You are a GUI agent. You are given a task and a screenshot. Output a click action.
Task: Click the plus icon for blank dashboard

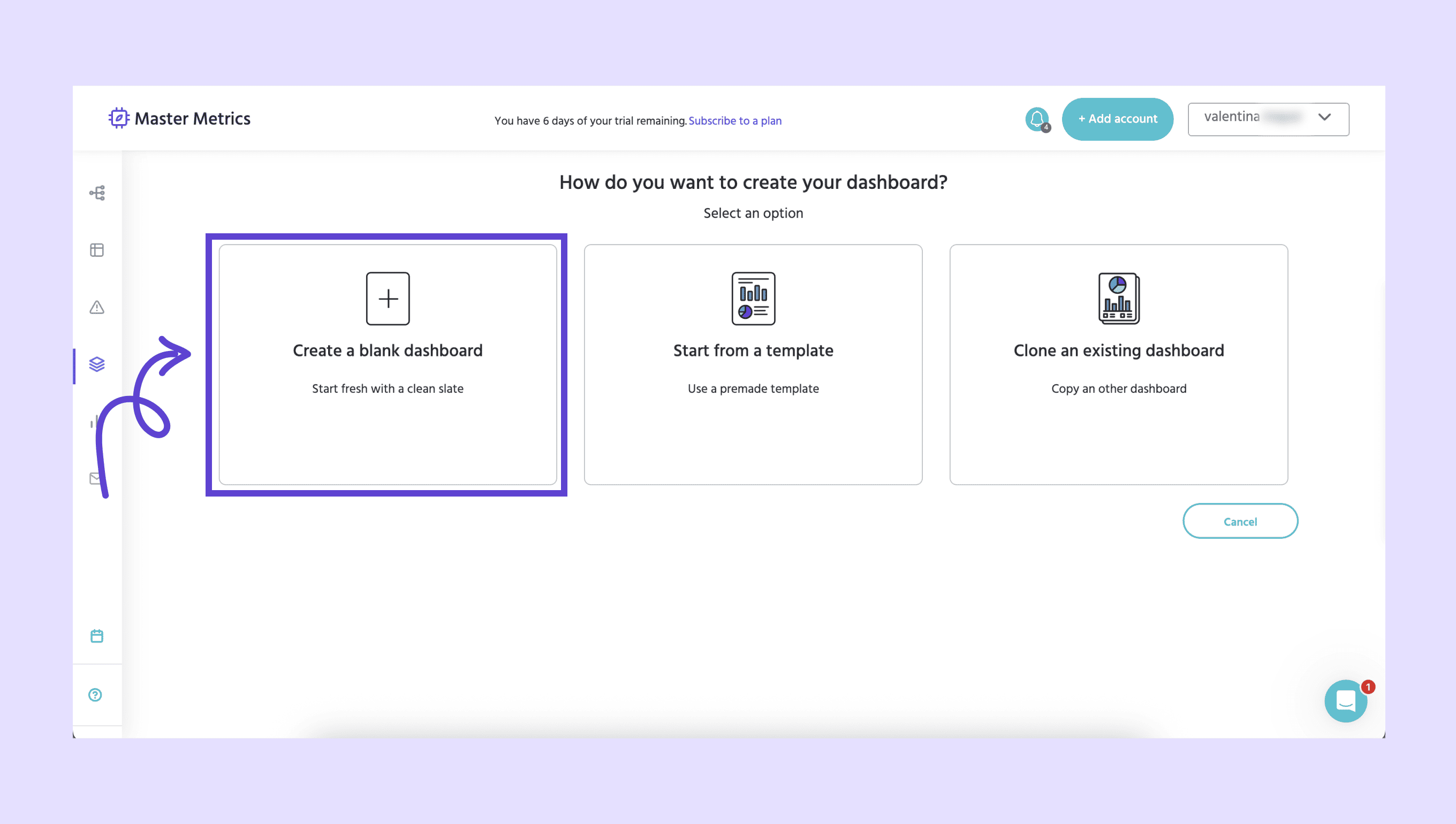coord(388,299)
